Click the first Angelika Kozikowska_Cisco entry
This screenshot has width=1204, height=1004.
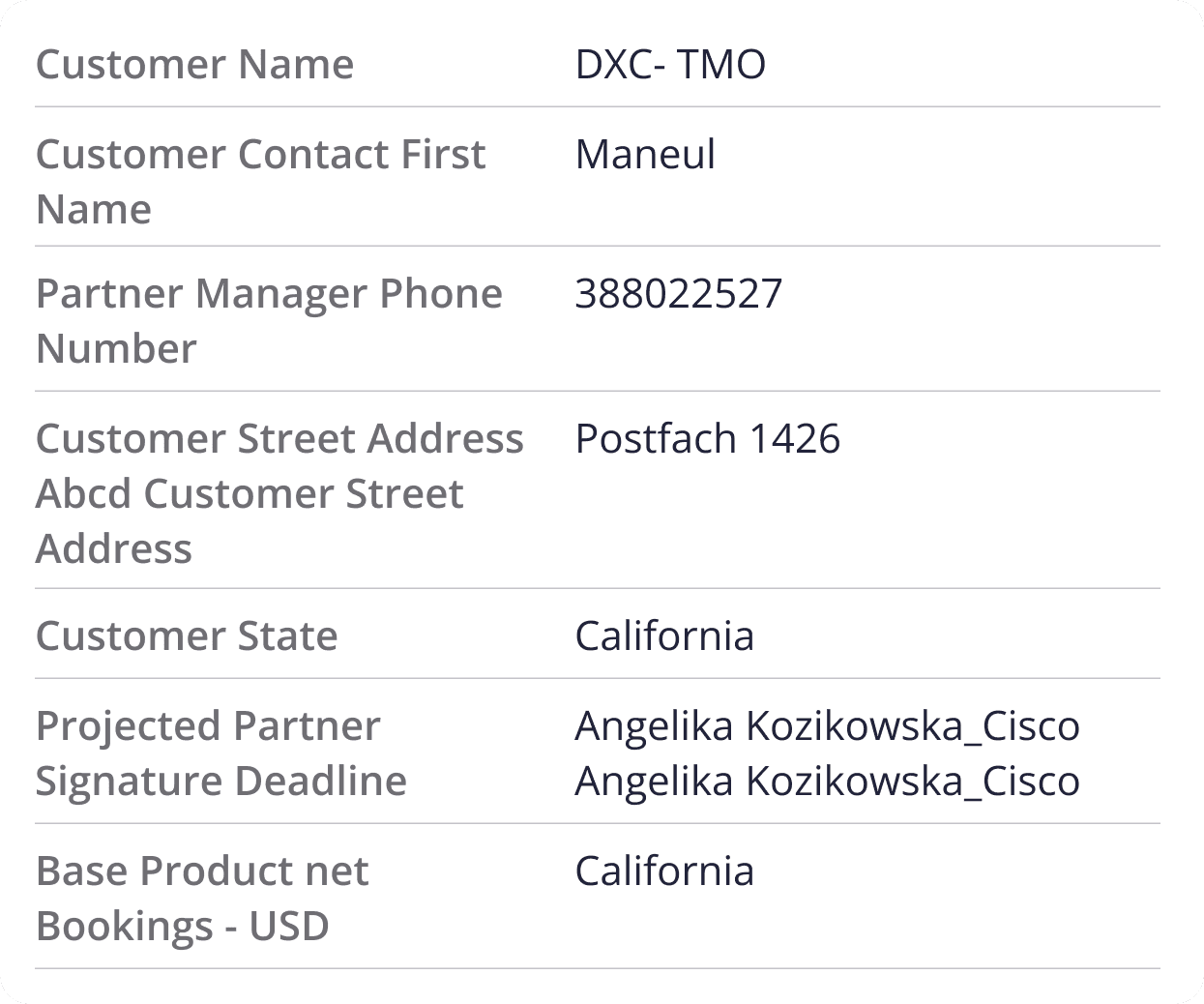click(x=828, y=726)
